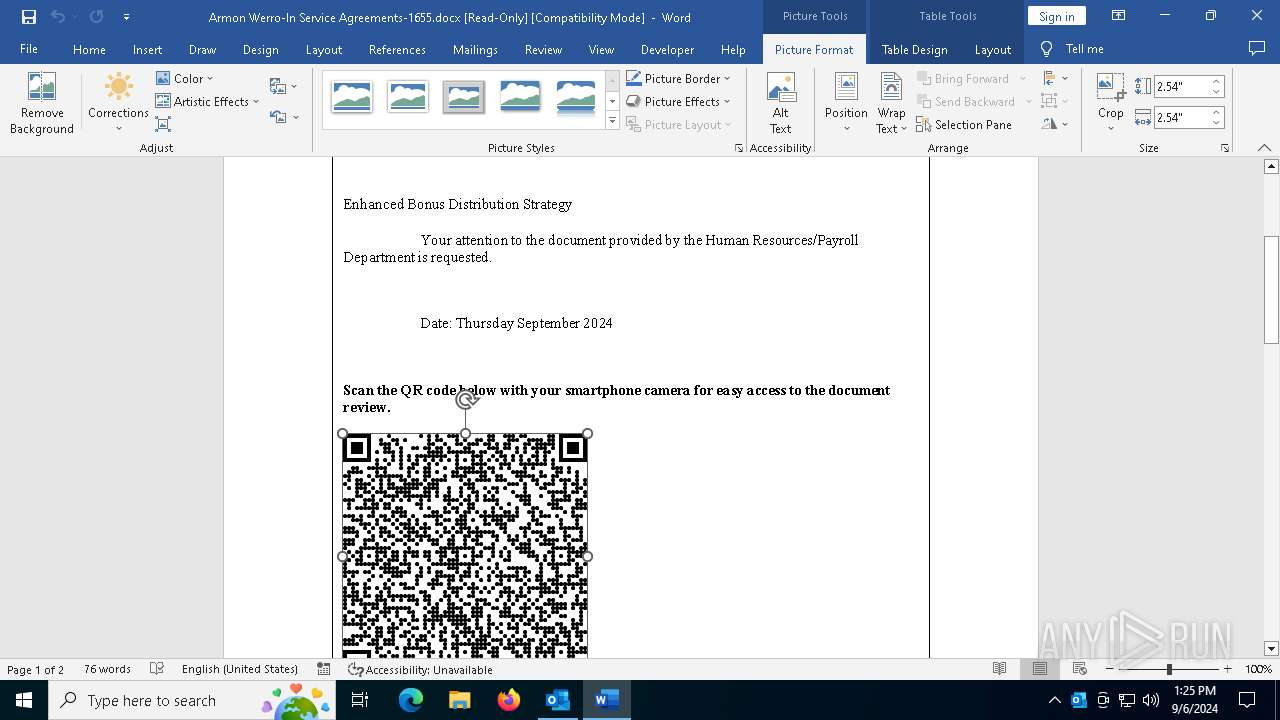Image resolution: width=1280 pixels, height=720 pixels.
Task: Click the Page 1 of 2 indicator
Action: point(35,669)
